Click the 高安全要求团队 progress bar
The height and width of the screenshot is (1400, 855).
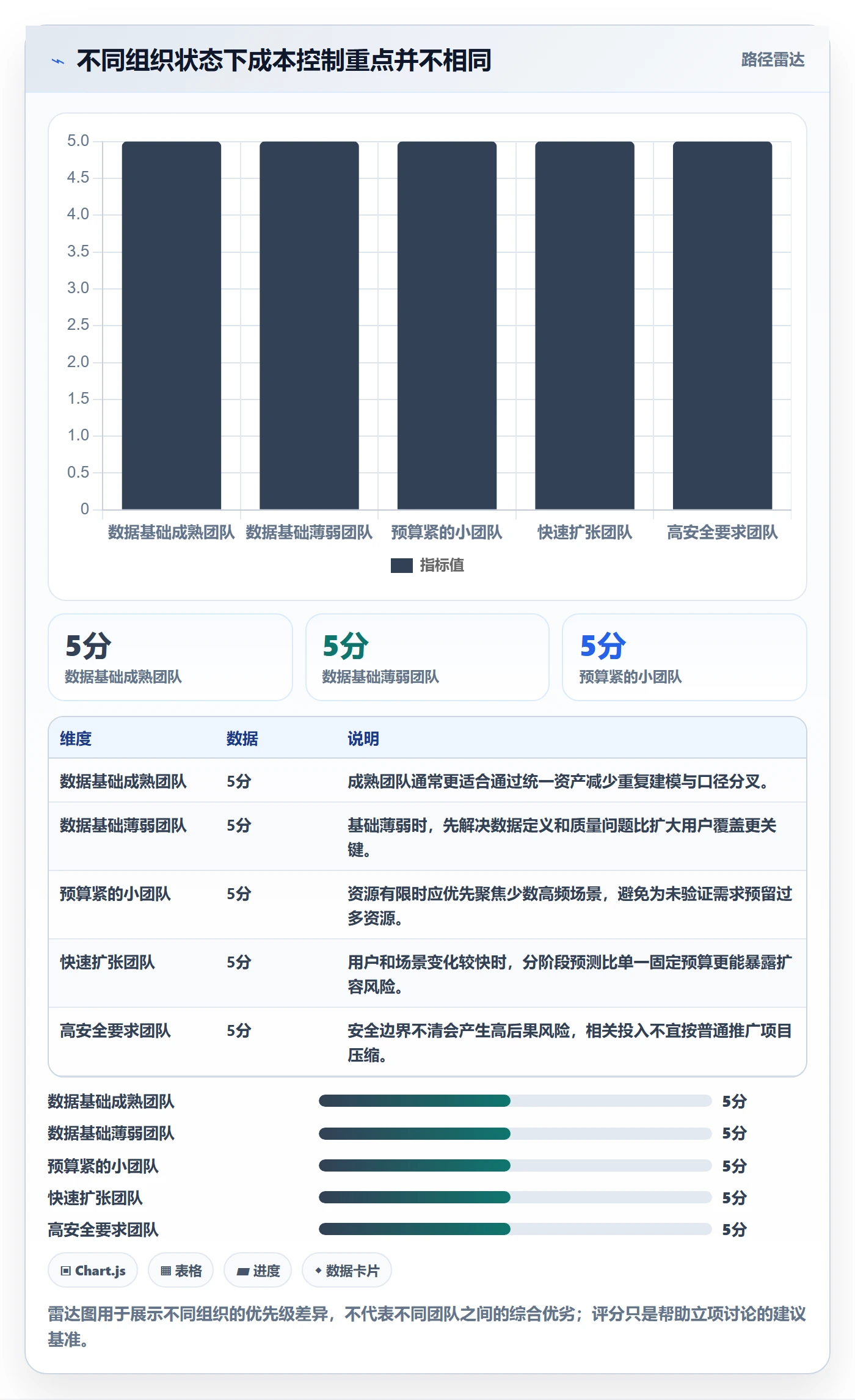point(515,1229)
